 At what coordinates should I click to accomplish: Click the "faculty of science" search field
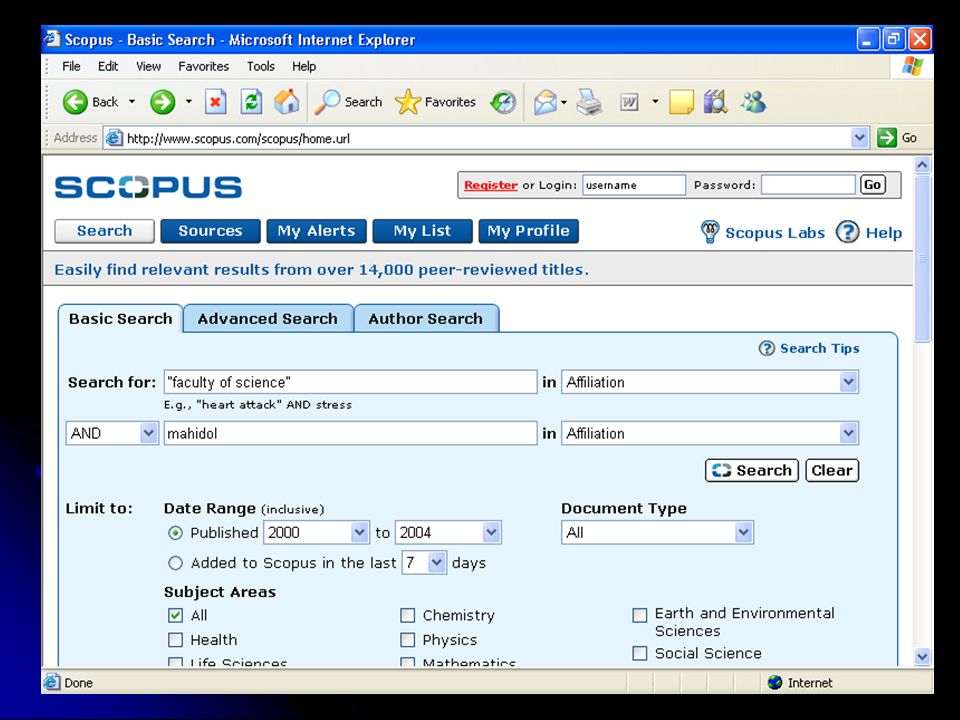(350, 382)
